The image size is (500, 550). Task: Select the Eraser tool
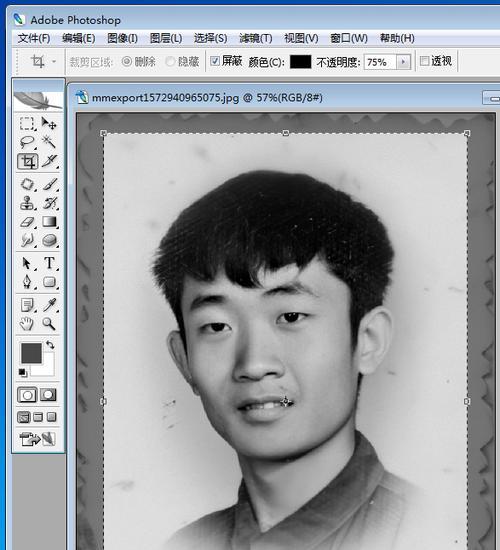(x=27, y=222)
